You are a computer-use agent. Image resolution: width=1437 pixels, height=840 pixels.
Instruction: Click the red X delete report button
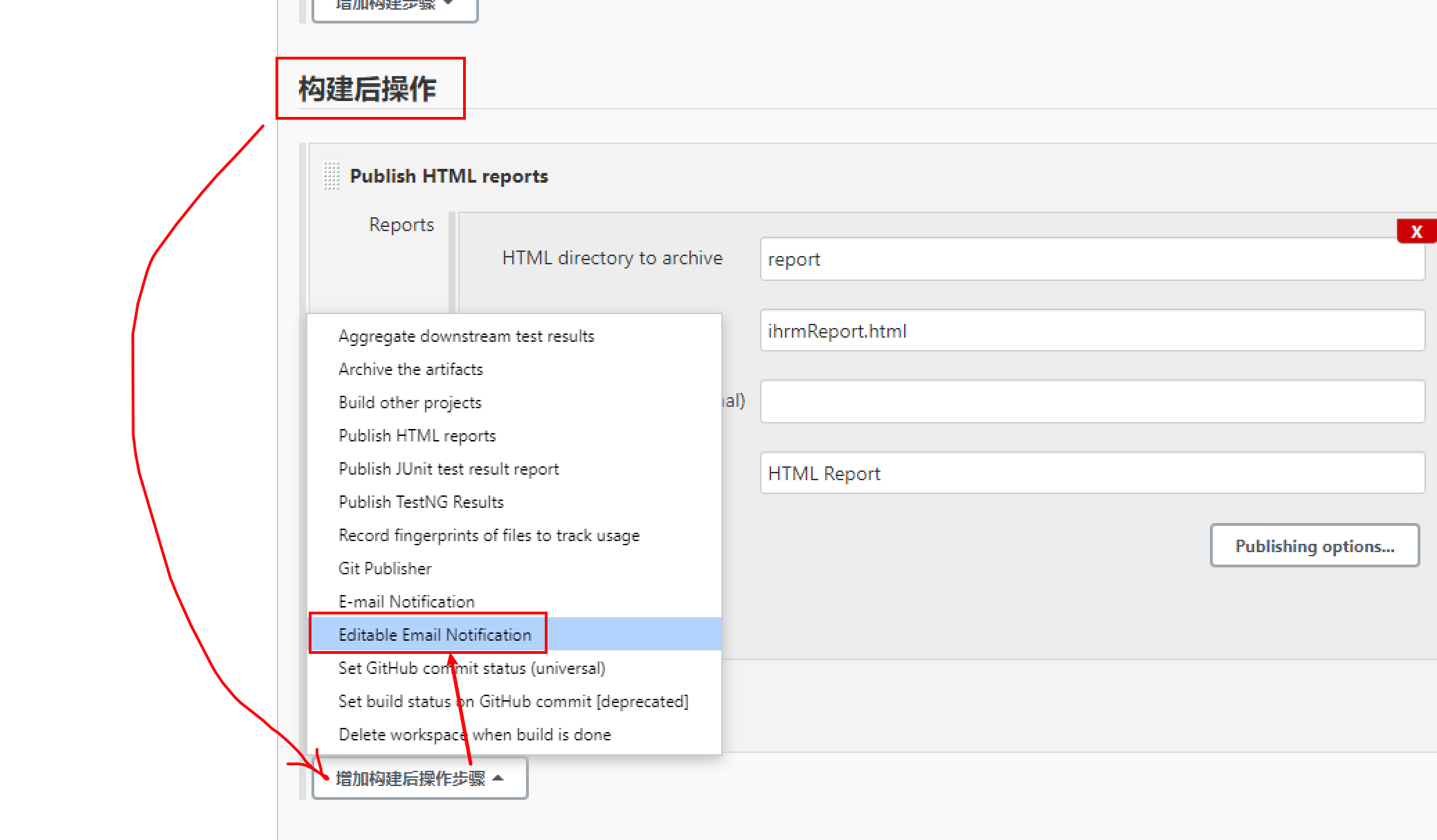coord(1416,231)
